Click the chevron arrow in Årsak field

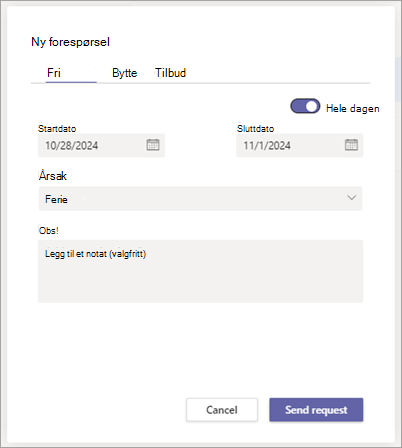pyautogui.click(x=351, y=198)
